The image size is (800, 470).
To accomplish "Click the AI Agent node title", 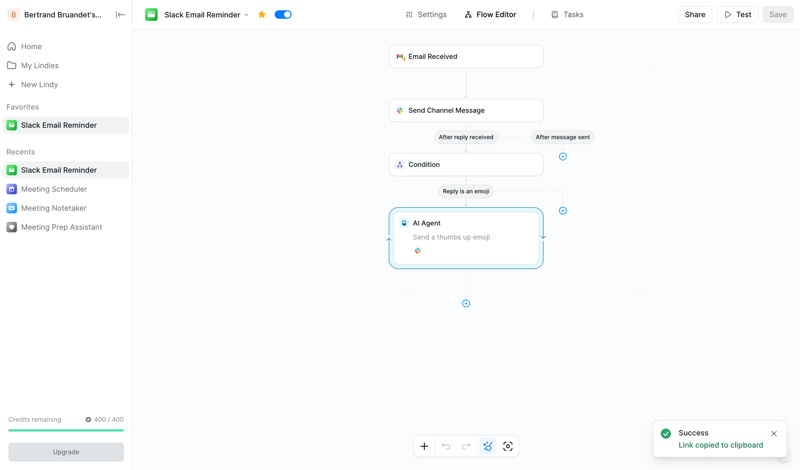I will [427, 223].
